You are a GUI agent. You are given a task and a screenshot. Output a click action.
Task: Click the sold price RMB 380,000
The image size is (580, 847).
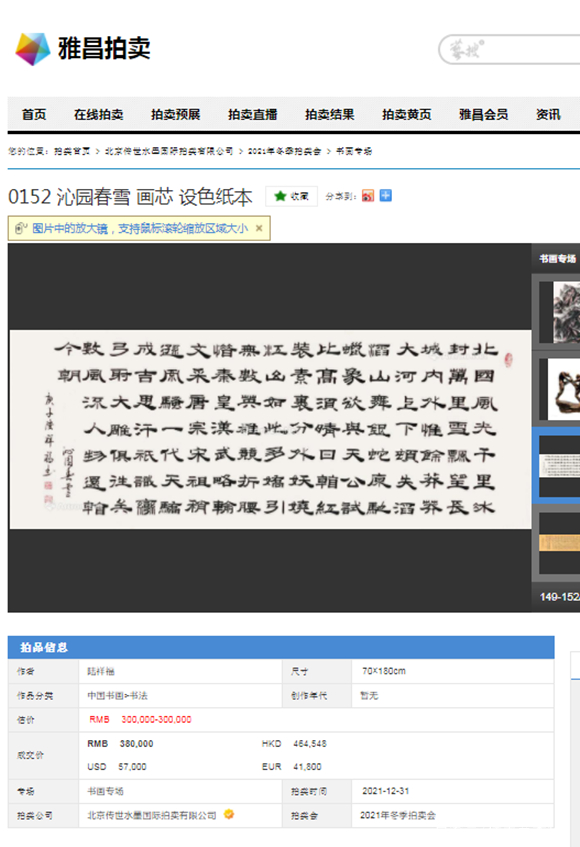click(120, 744)
